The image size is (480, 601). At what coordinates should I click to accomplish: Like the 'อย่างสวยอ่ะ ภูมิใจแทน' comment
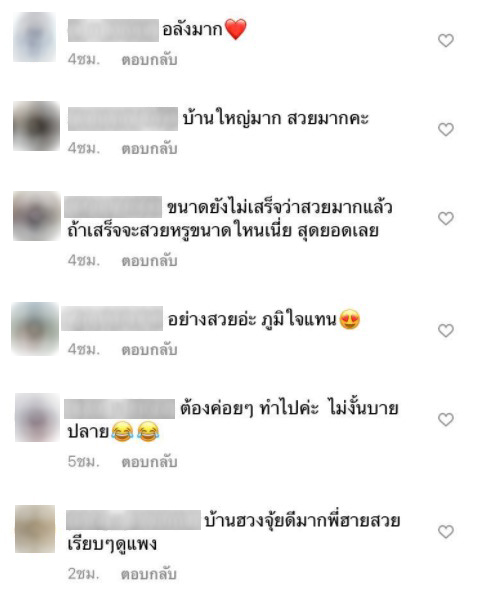coord(446,330)
